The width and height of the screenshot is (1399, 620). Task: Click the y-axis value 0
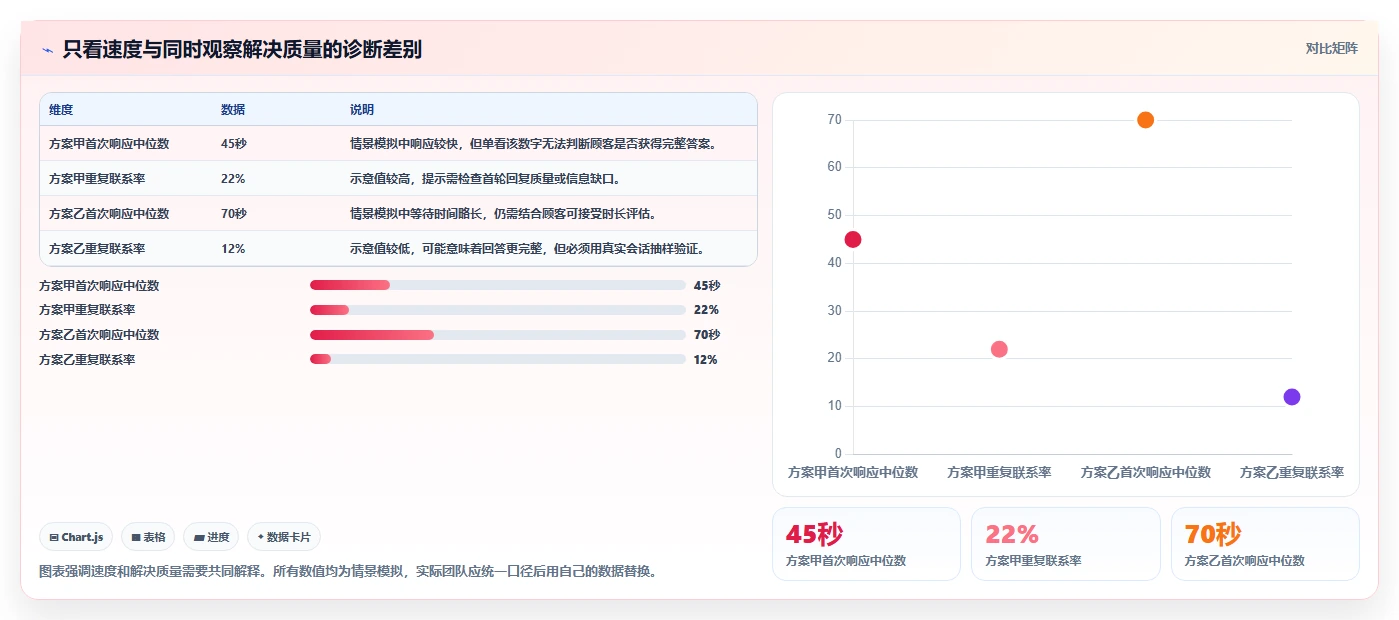coord(838,454)
